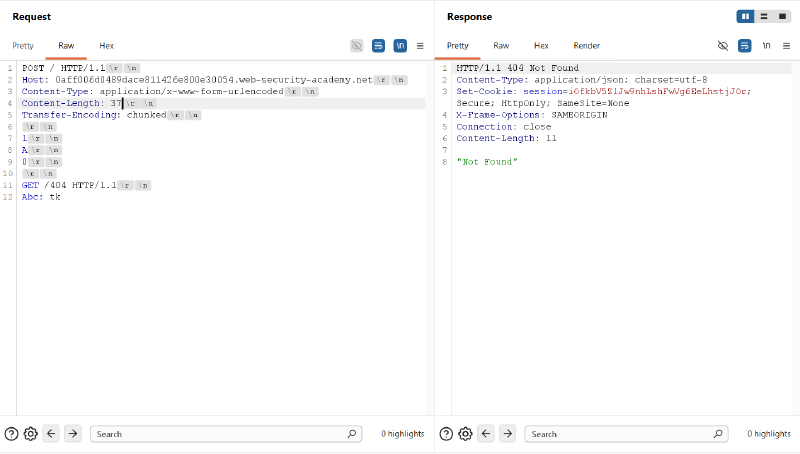The width and height of the screenshot is (800, 454).
Task: Select top-bottom split layout icon
Action: click(x=764, y=16)
